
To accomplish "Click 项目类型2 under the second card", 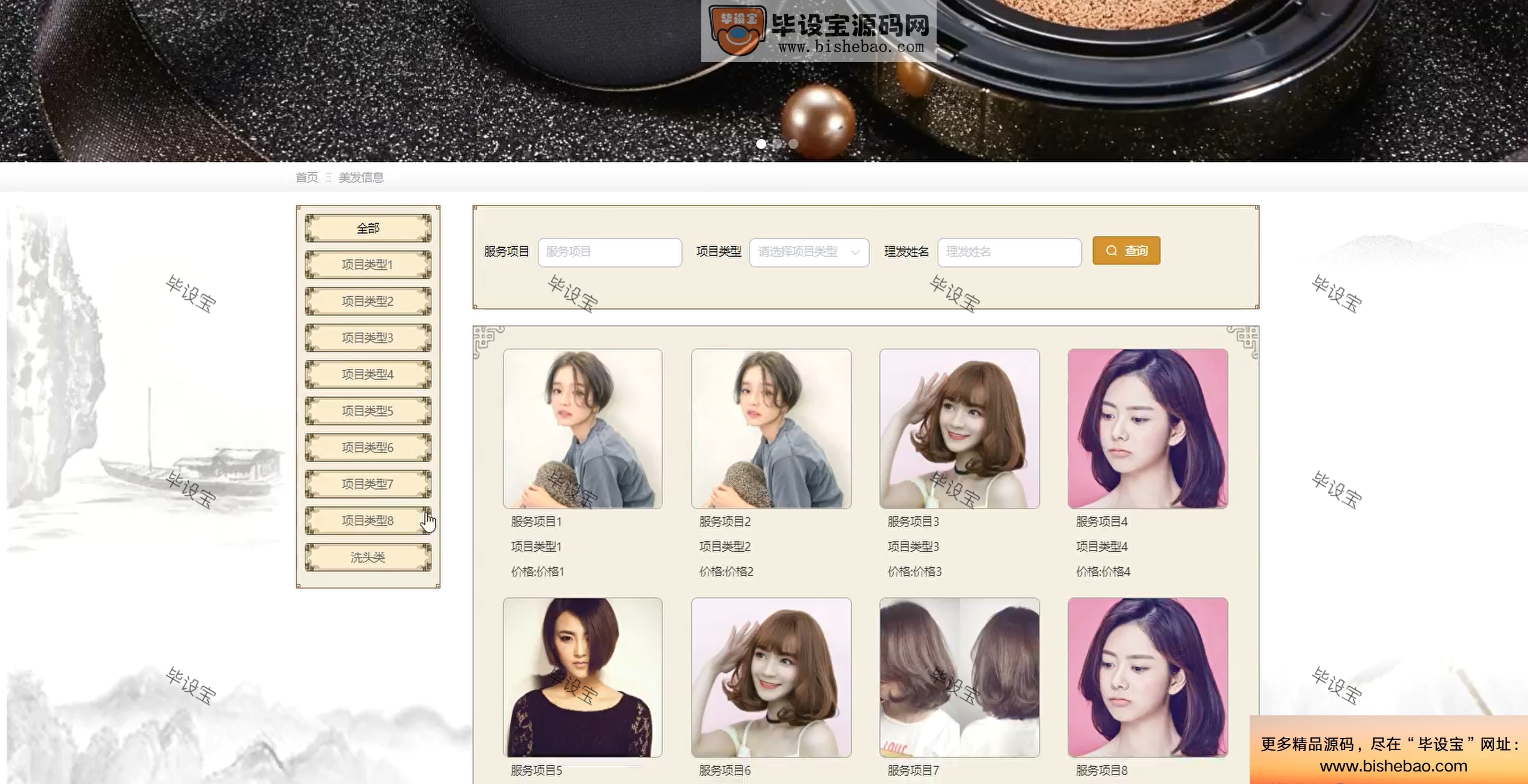I will pyautogui.click(x=725, y=546).
